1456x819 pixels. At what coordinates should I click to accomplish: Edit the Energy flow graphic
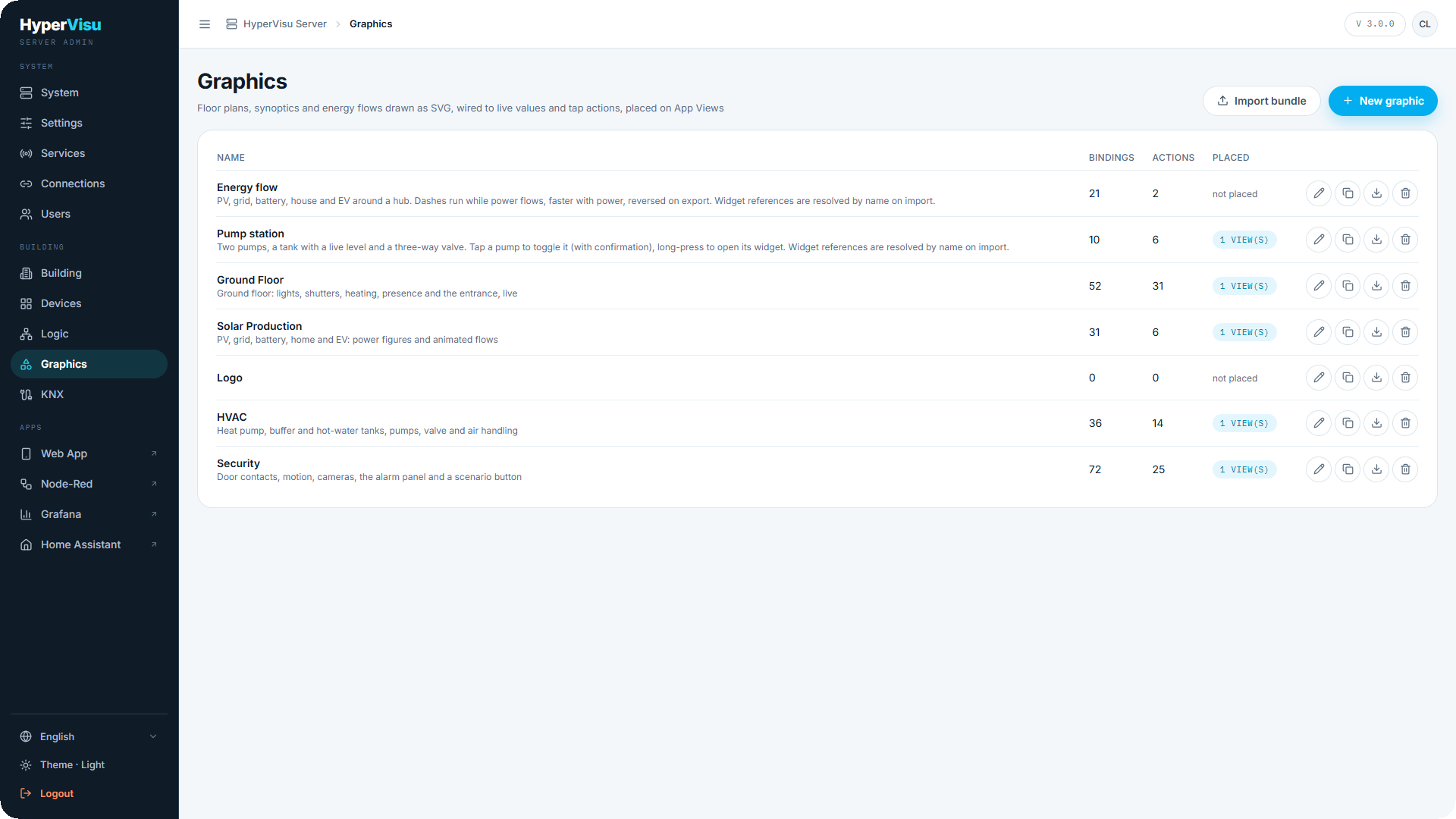[x=1319, y=193]
